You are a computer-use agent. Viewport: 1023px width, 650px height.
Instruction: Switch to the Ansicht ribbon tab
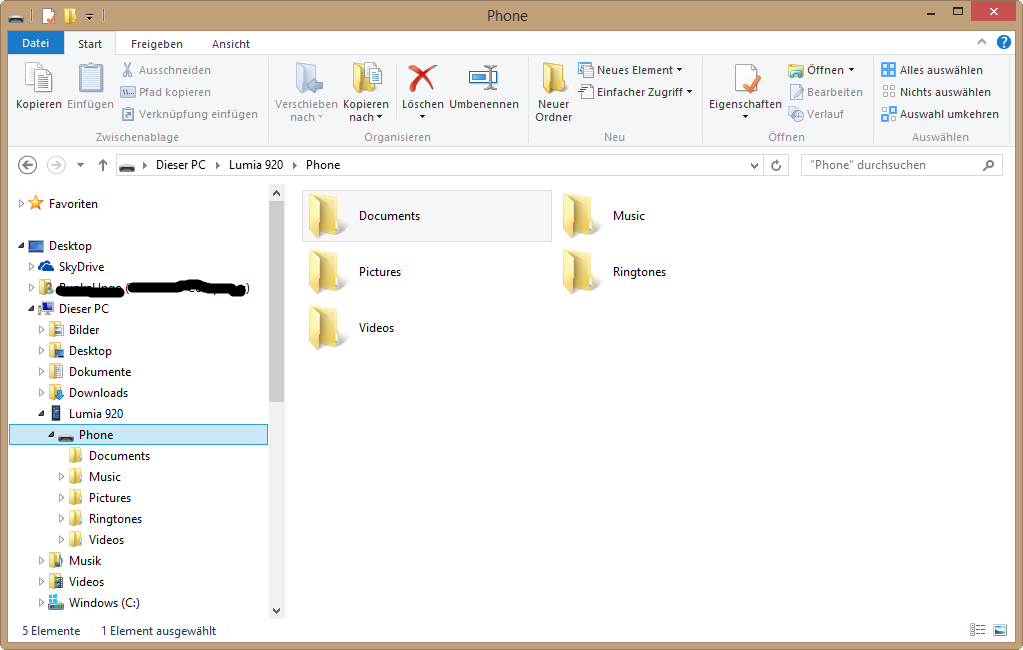[231, 44]
